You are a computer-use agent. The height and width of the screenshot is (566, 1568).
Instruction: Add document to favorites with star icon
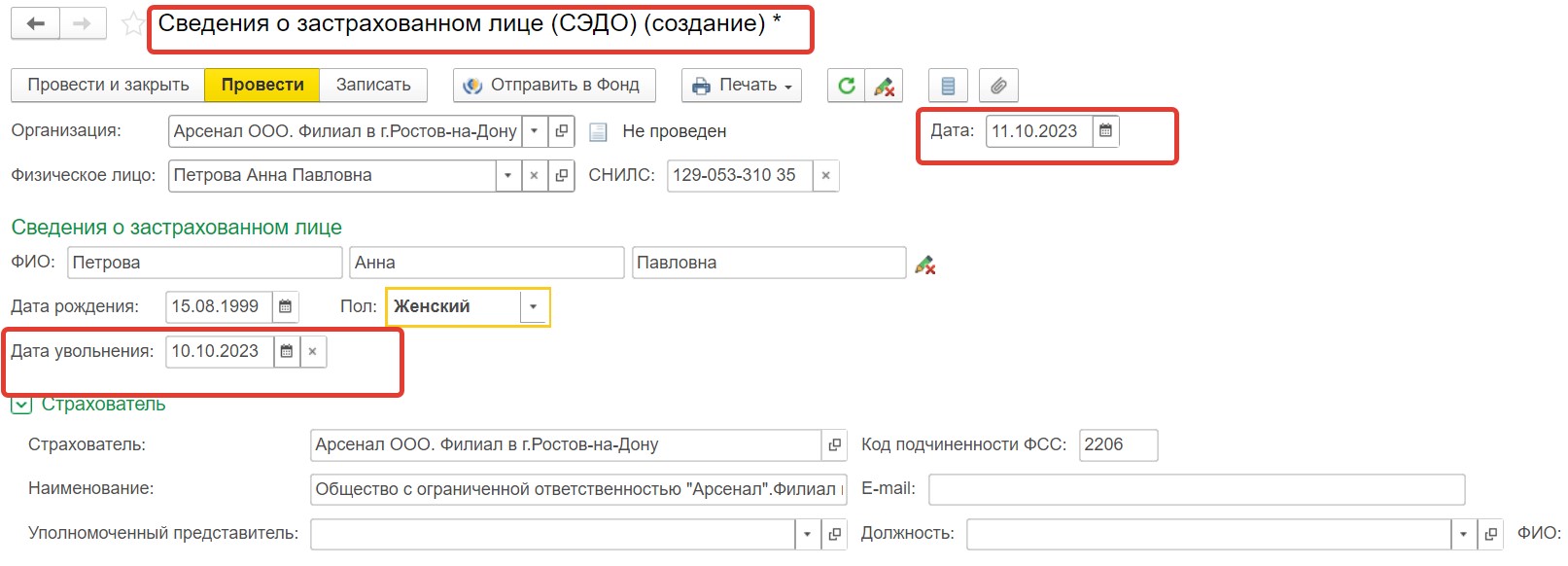(132, 24)
